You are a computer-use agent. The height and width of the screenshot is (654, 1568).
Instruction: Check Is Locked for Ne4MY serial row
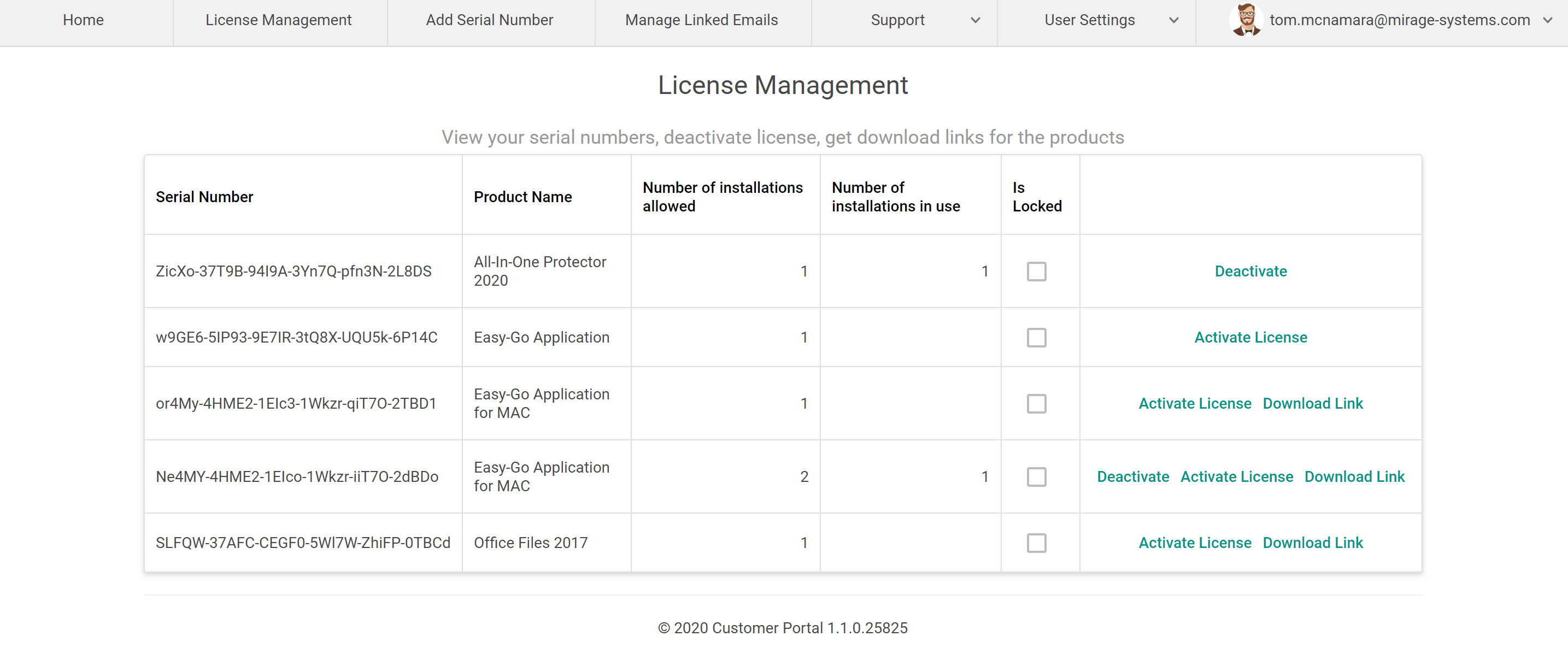coord(1036,476)
